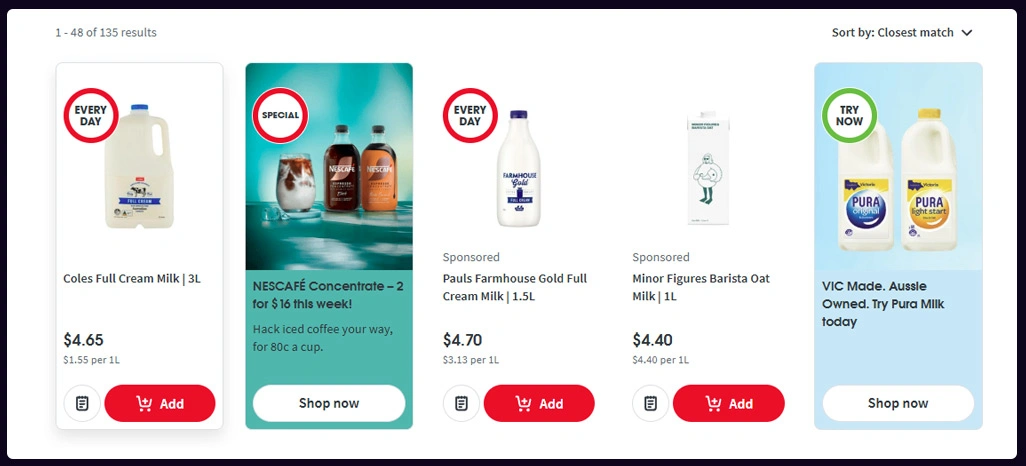Open the Sort by Closest match dropdown
1026x466 pixels.
point(901,33)
